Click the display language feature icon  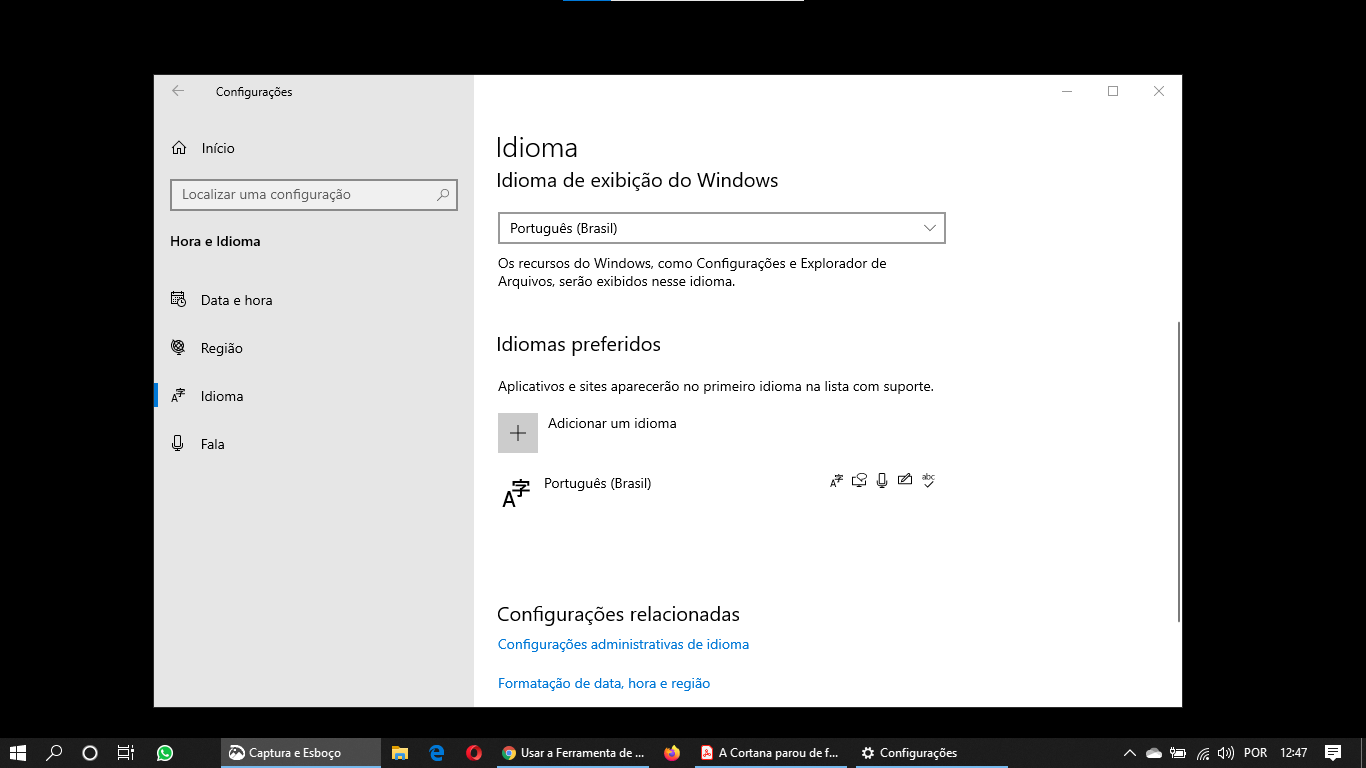coord(837,481)
